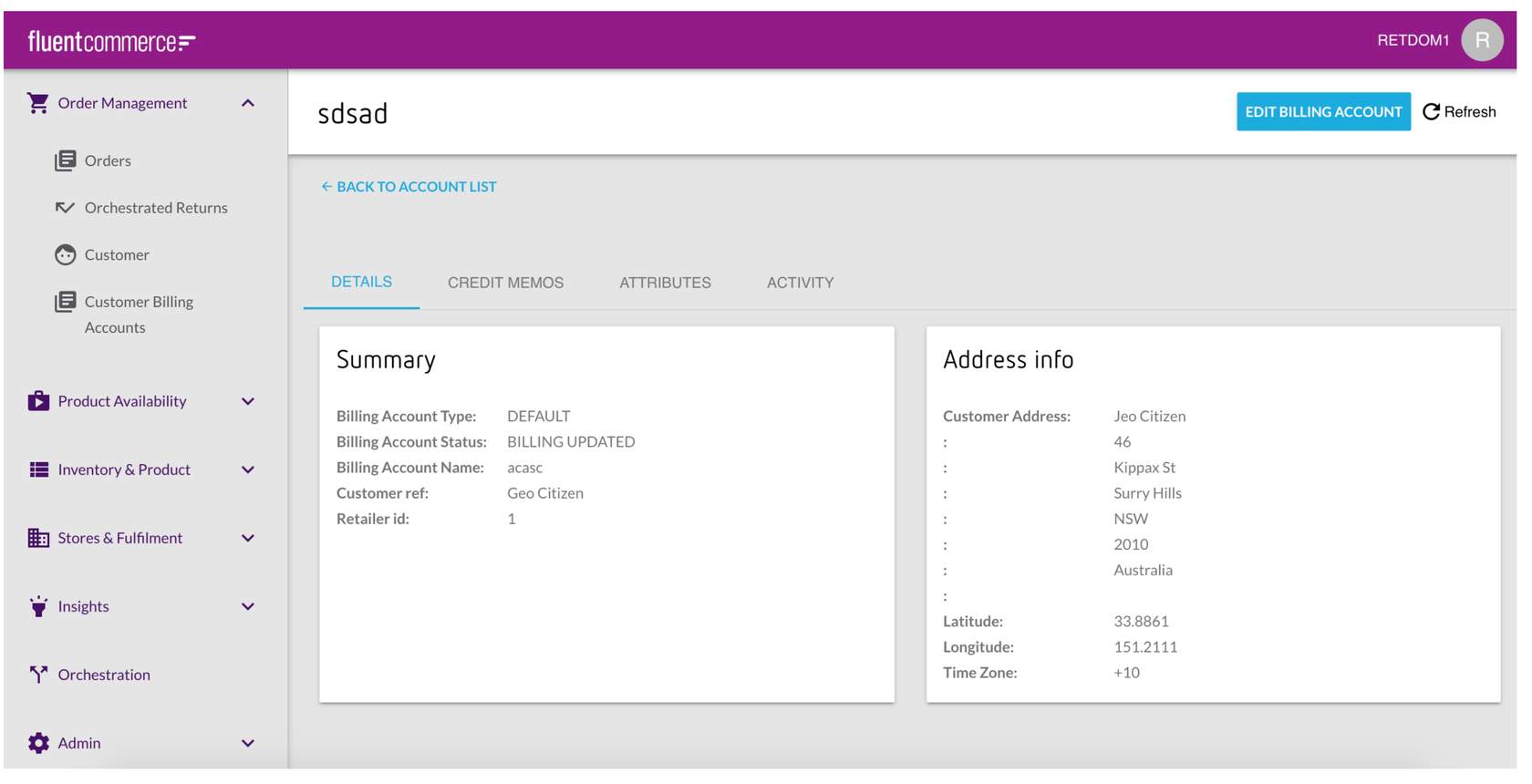Image resolution: width=1532 pixels, height=784 pixels.
Task: Click the Stores & Fulfilment building icon
Action: coord(38,538)
